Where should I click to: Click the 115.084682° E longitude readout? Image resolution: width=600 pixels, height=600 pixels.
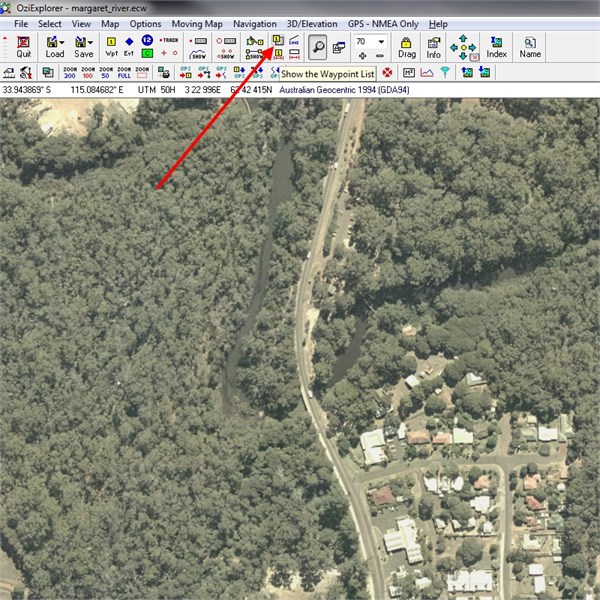(97, 90)
